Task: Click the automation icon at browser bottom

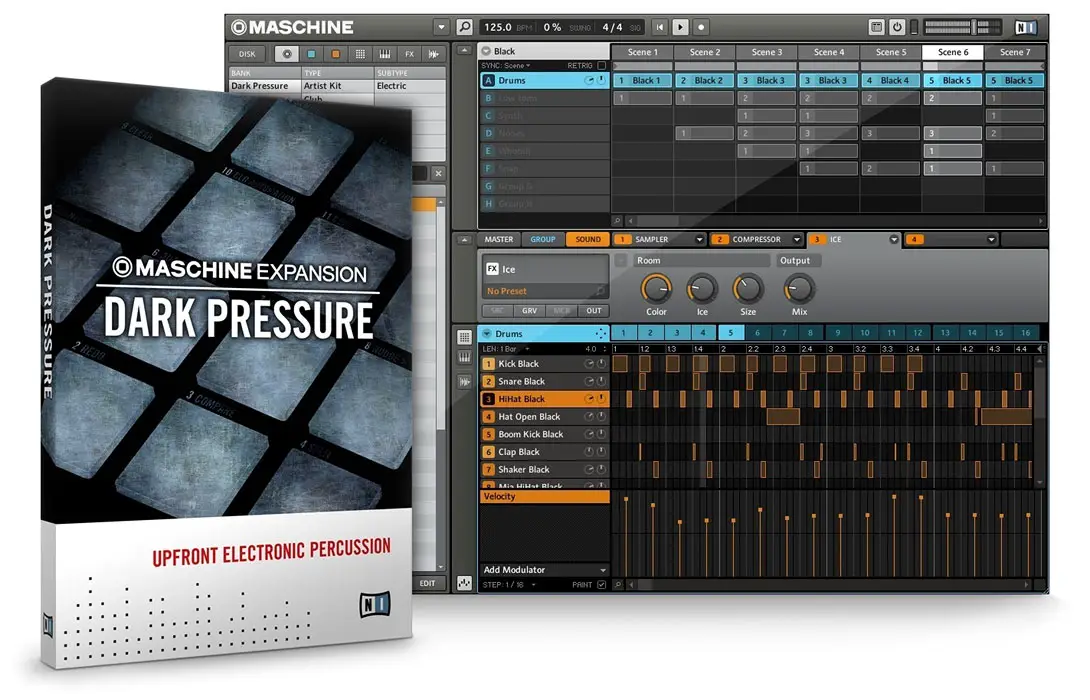Action: [464, 583]
